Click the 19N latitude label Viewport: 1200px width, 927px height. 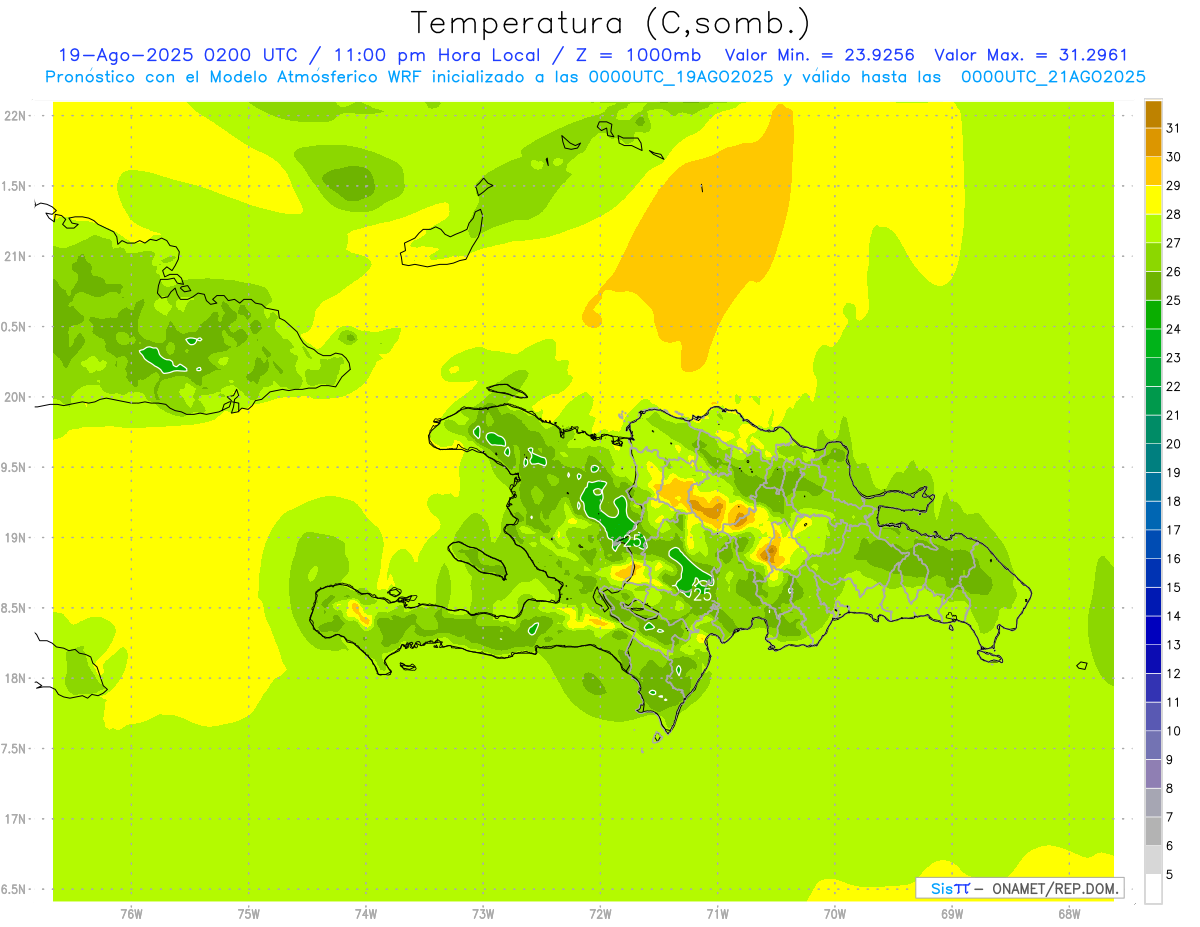point(16,538)
